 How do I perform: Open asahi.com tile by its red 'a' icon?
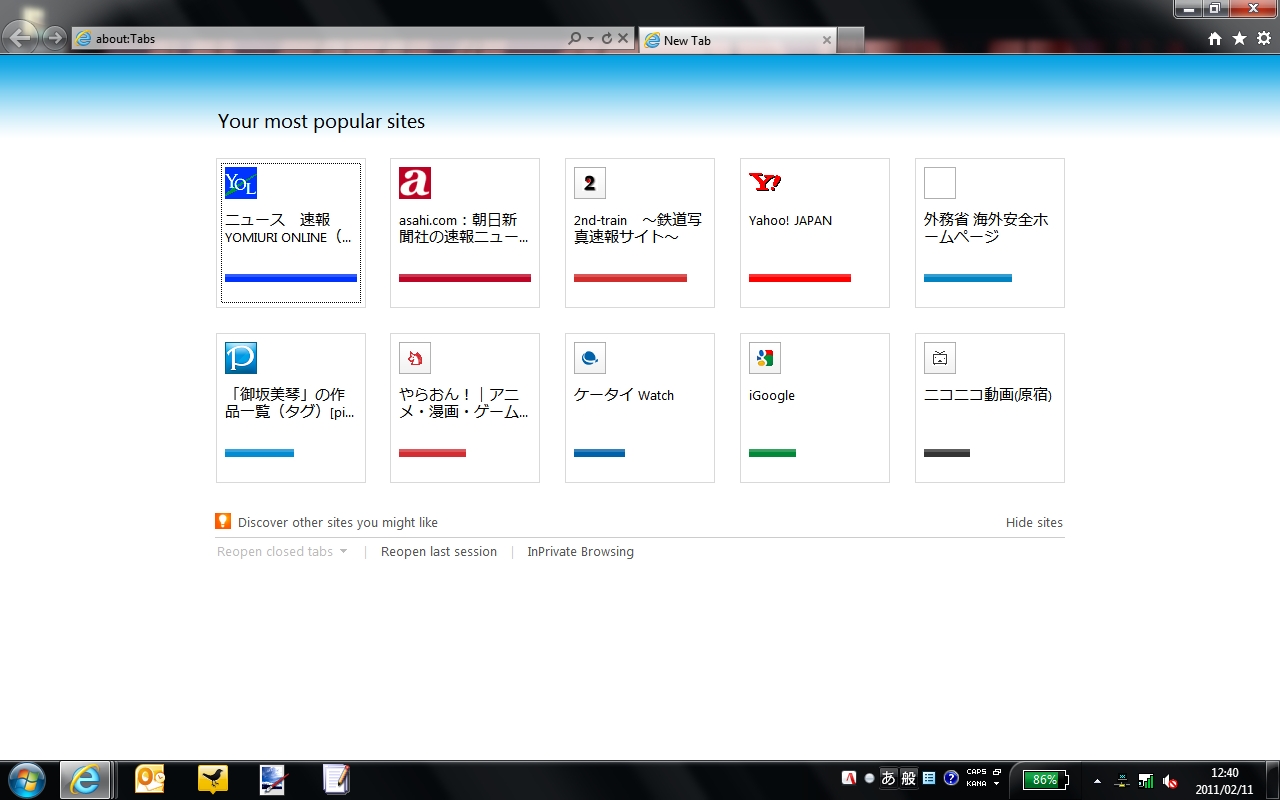(x=415, y=183)
